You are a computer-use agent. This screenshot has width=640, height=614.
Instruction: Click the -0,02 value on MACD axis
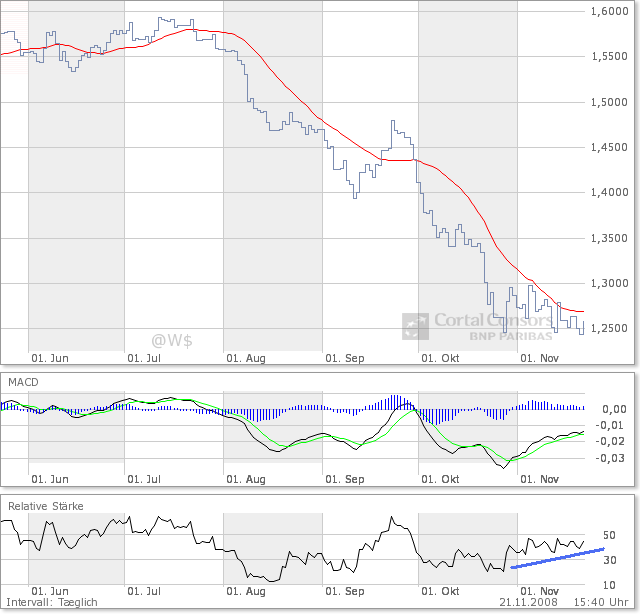pos(611,441)
